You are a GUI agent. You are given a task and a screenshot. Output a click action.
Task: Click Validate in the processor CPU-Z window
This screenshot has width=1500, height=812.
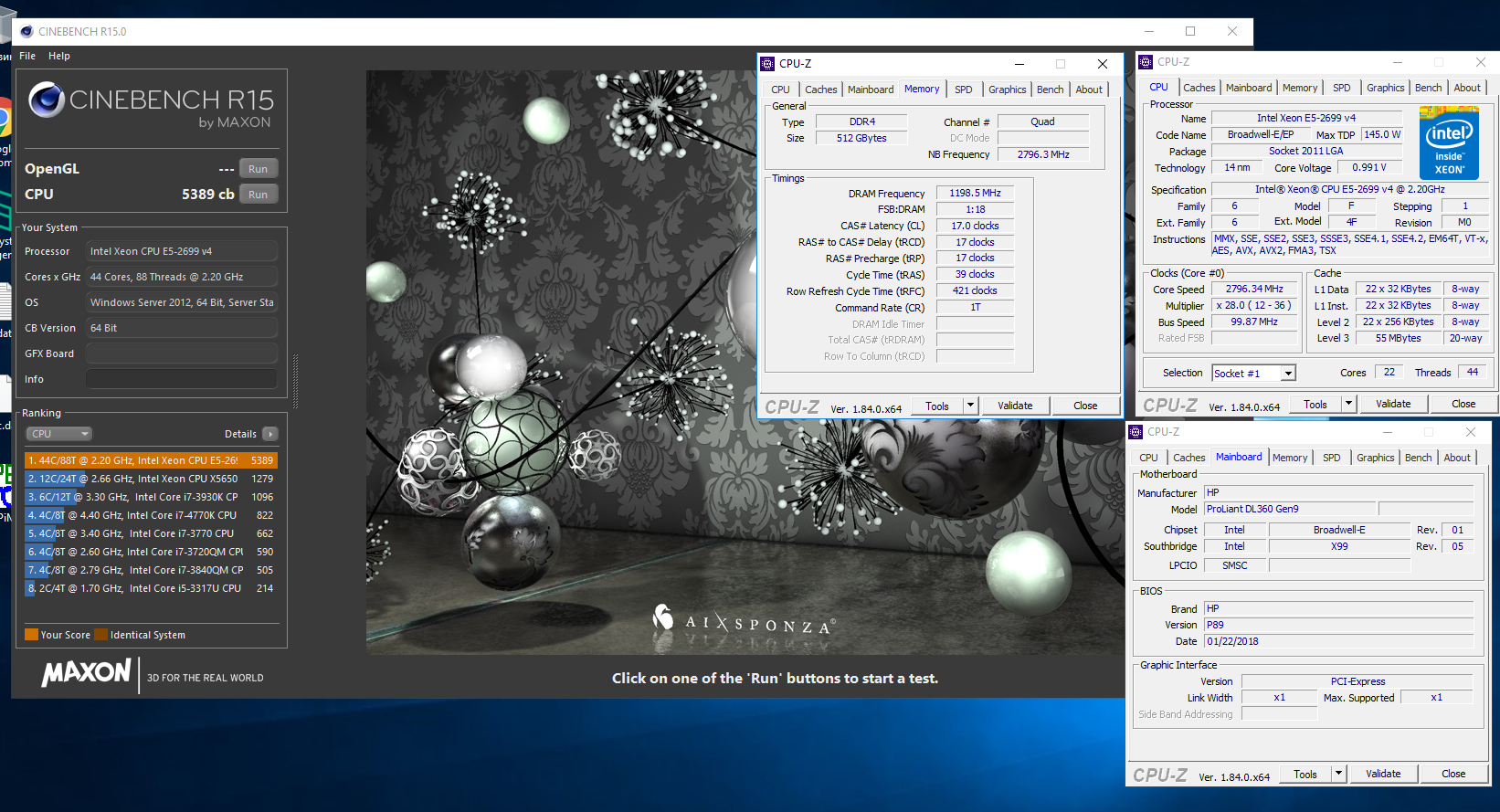[1393, 404]
